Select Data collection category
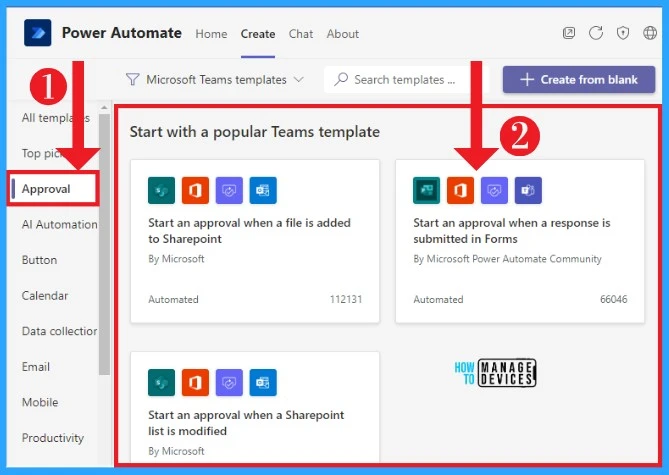 (59, 331)
